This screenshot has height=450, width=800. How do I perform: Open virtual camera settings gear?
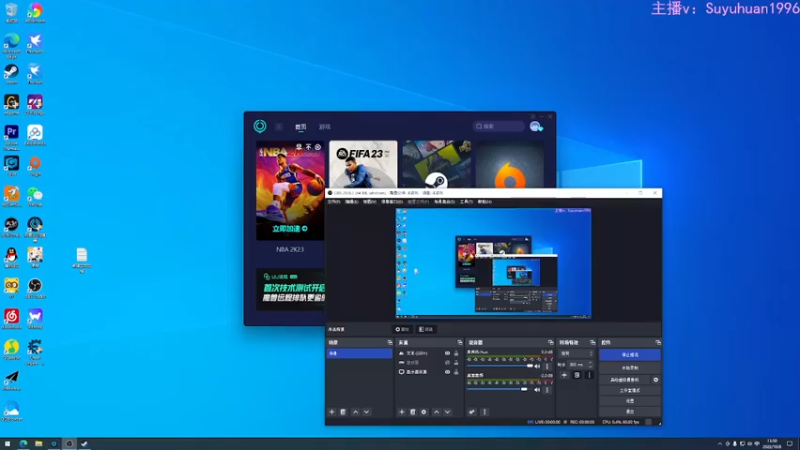tap(656, 380)
